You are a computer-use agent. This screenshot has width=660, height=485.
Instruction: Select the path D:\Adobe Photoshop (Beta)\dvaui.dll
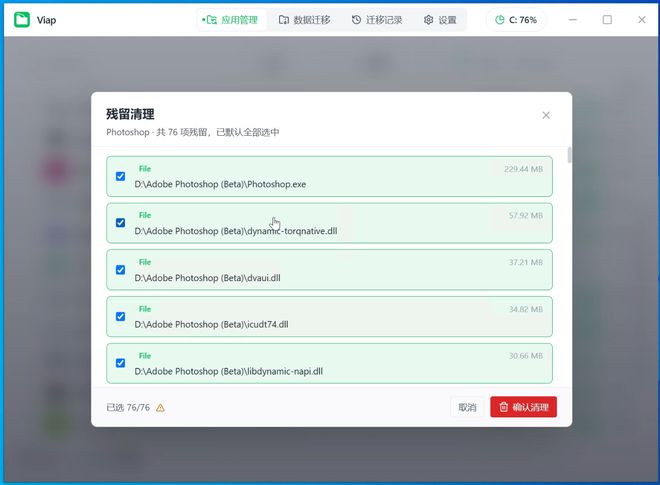click(x=208, y=278)
